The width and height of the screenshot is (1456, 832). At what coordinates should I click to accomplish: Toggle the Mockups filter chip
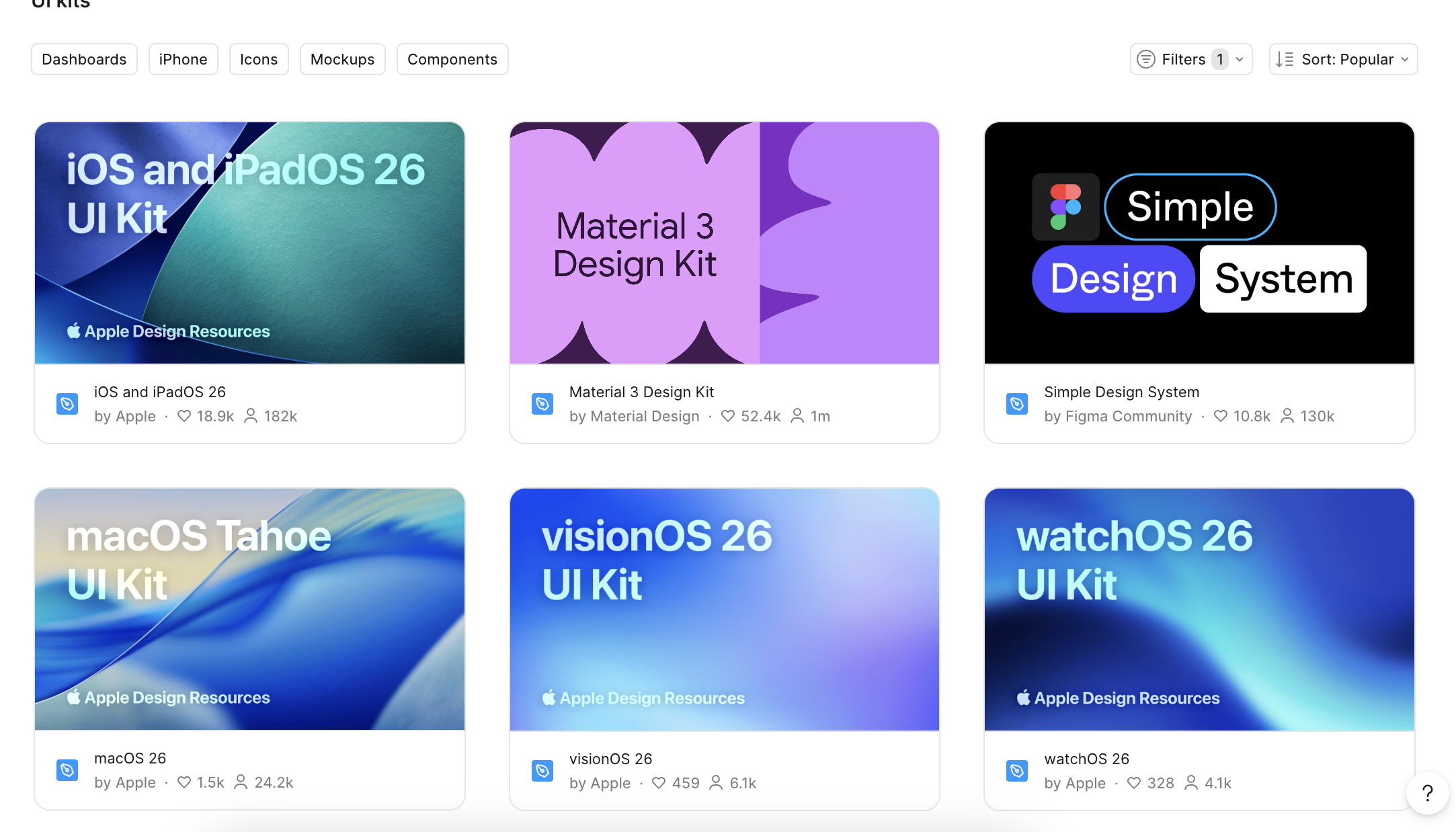tap(342, 59)
